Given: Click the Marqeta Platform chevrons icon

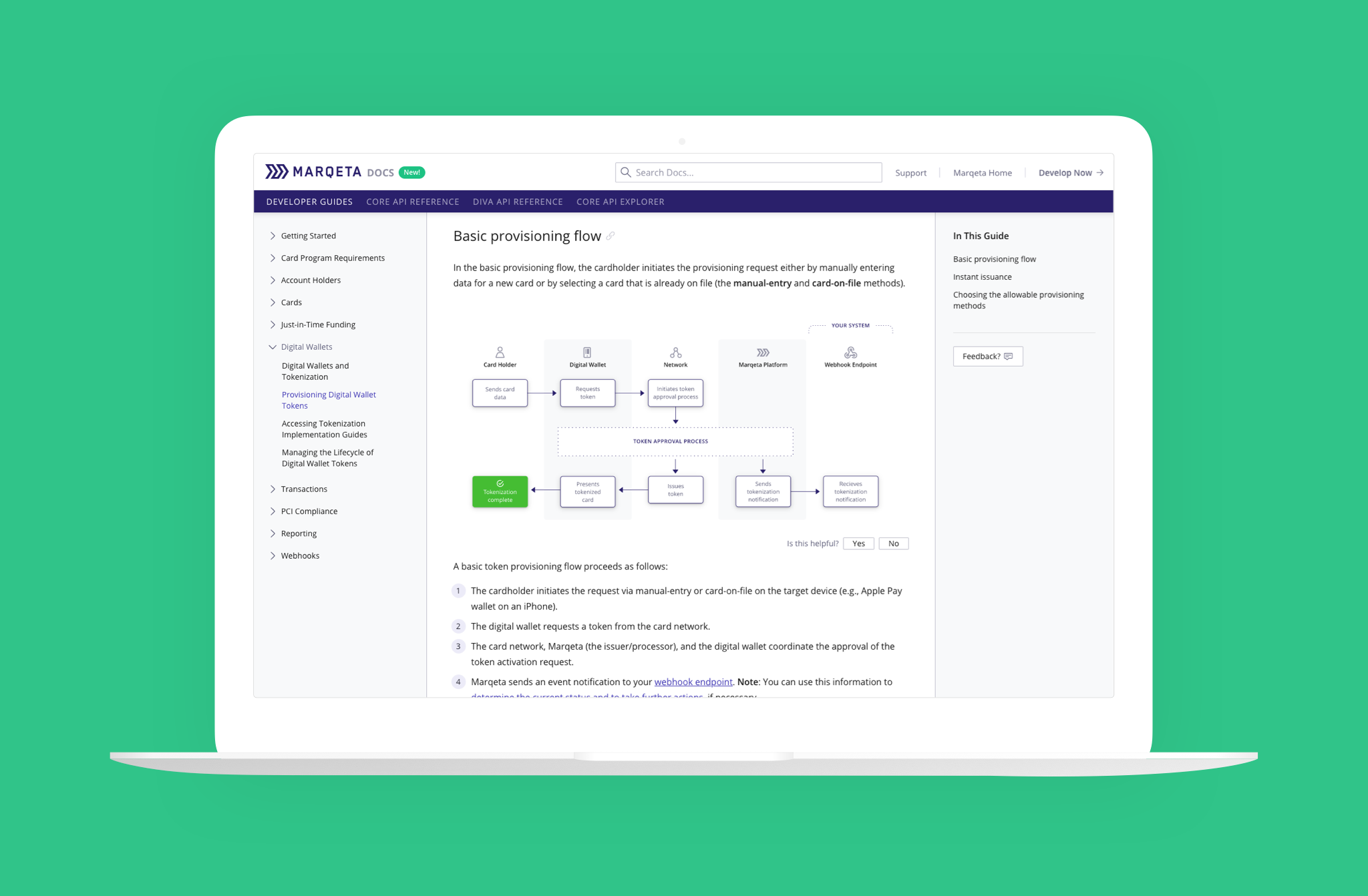Looking at the screenshot, I should 763,353.
